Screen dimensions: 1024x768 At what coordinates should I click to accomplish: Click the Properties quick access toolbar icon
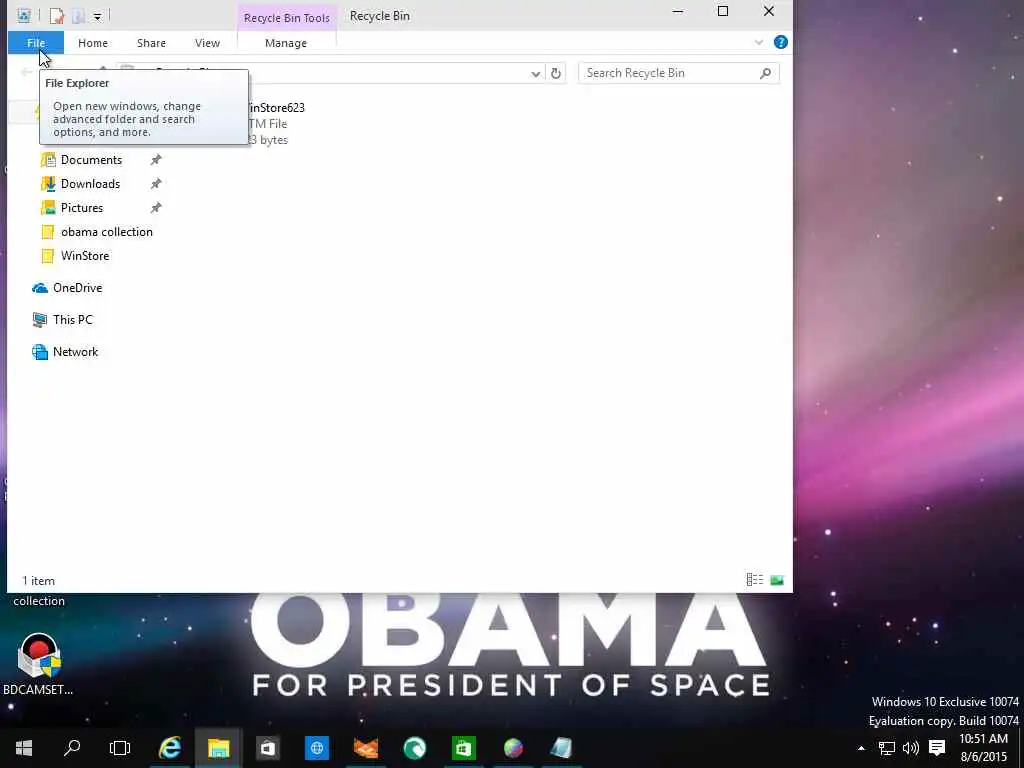coord(57,16)
